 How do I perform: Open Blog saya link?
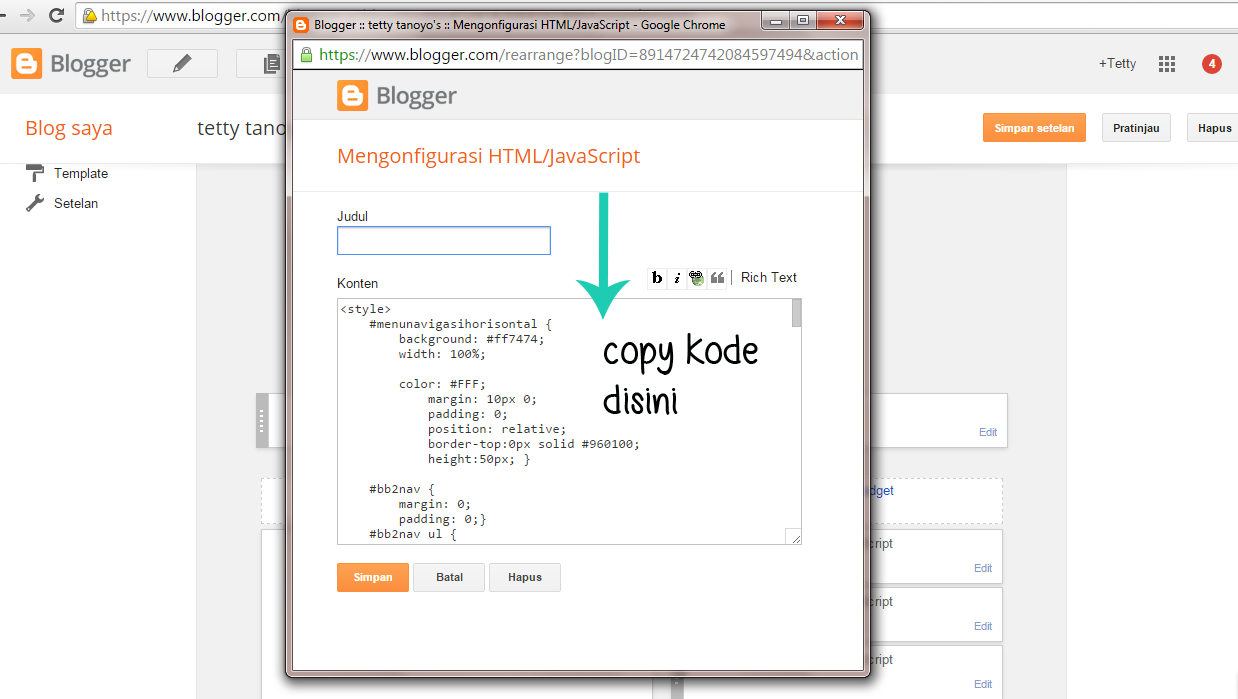(x=69, y=128)
